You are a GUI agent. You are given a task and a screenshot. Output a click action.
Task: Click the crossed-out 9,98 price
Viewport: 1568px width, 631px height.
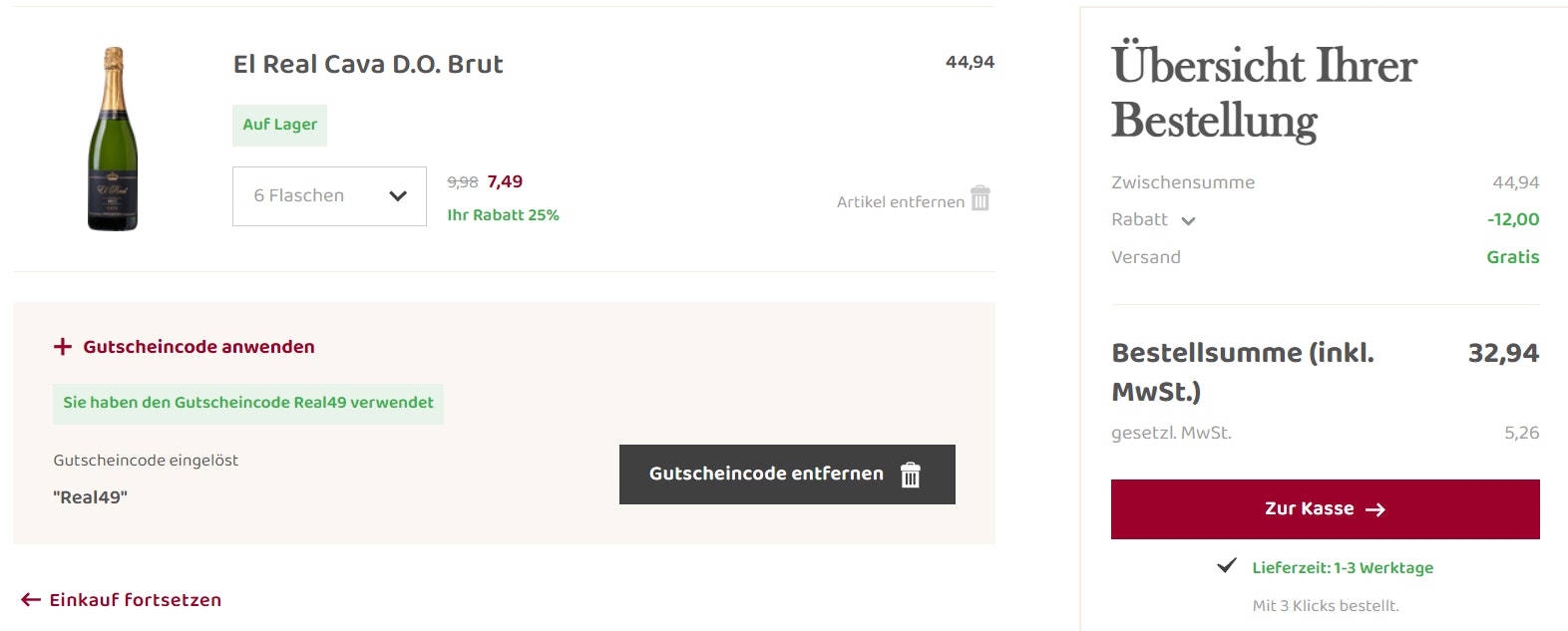coord(462,181)
